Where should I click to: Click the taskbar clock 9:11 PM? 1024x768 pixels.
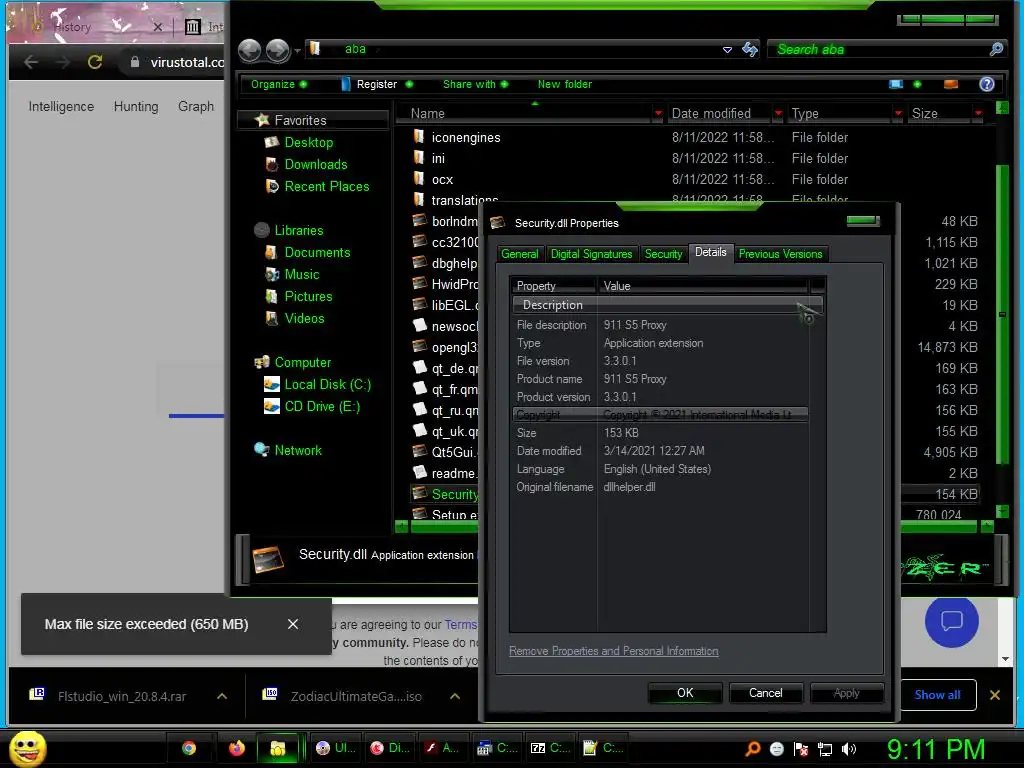click(x=935, y=749)
